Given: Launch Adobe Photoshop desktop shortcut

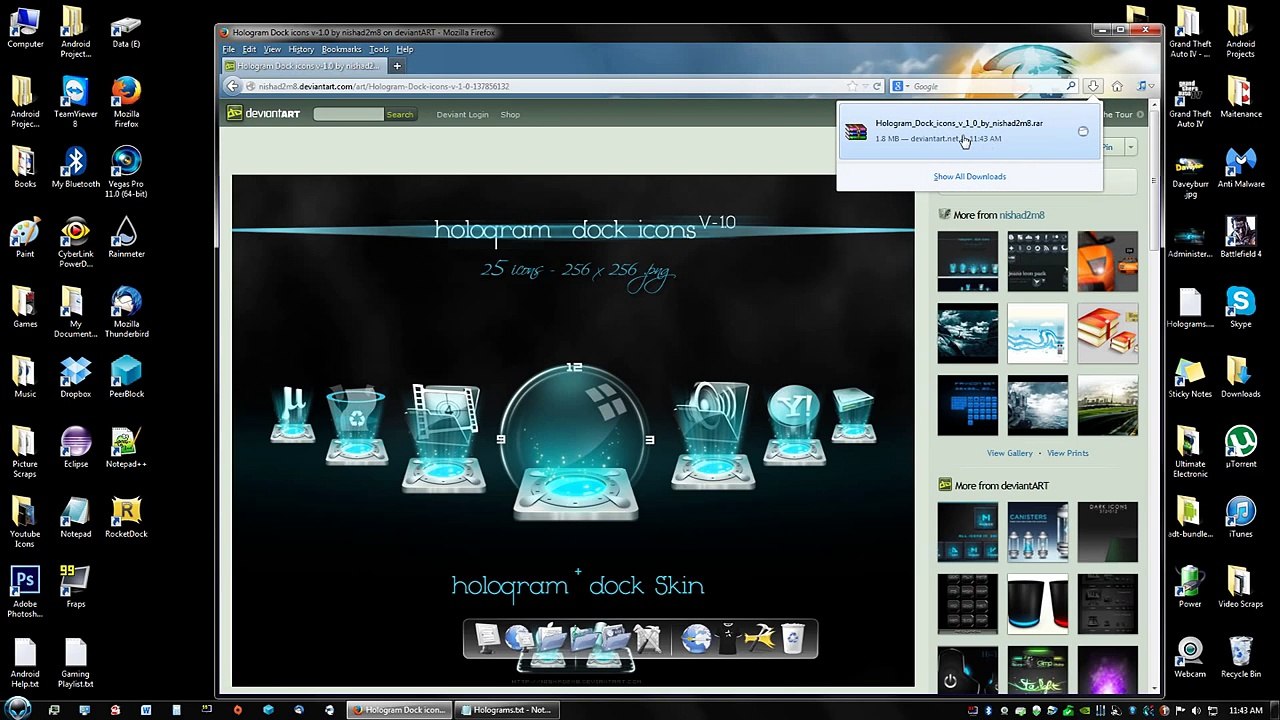Looking at the screenshot, I should pos(25,592).
